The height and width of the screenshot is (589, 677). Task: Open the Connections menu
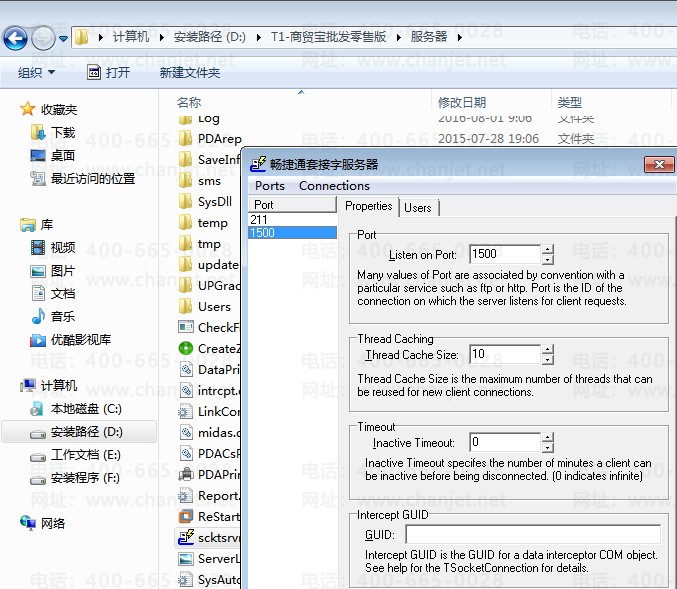coord(334,186)
